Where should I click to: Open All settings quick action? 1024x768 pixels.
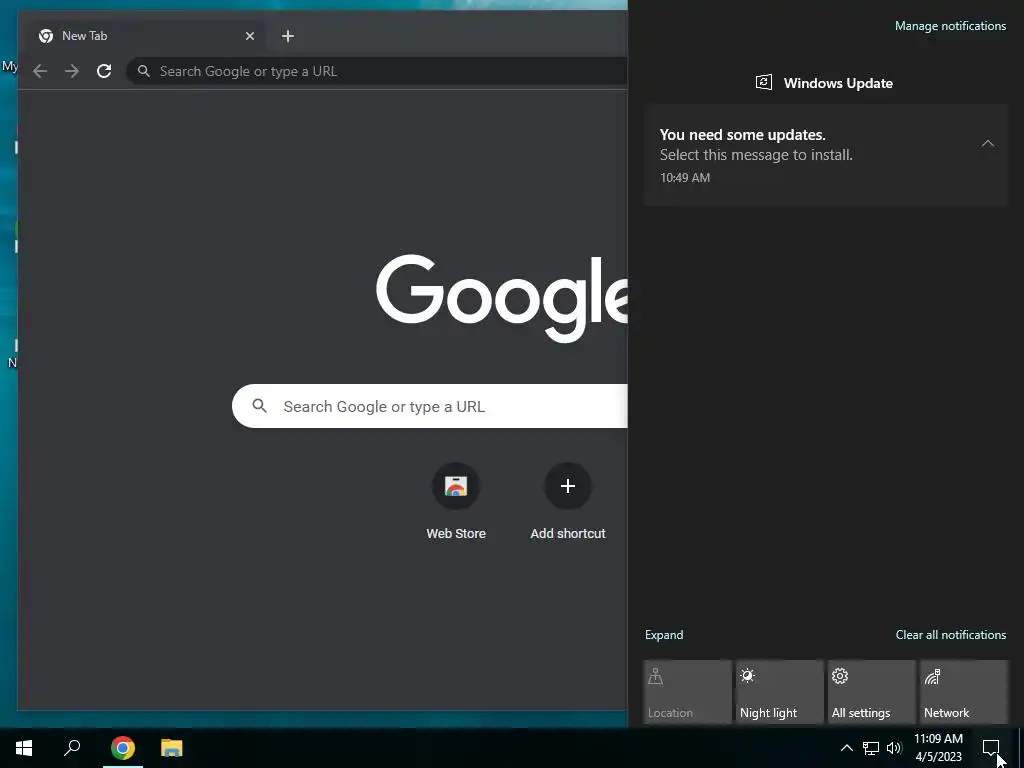coord(872,692)
